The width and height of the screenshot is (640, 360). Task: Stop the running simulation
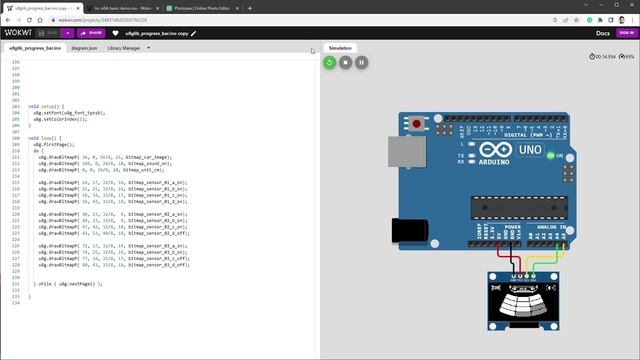click(x=345, y=62)
